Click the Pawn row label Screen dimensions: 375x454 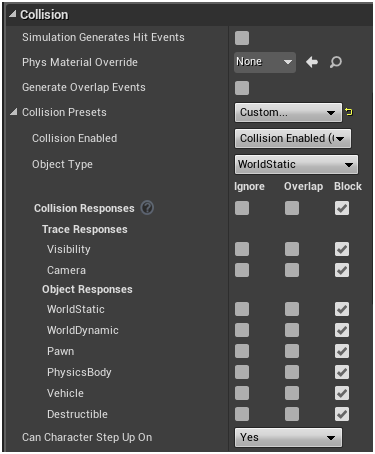pyautogui.click(x=60, y=351)
